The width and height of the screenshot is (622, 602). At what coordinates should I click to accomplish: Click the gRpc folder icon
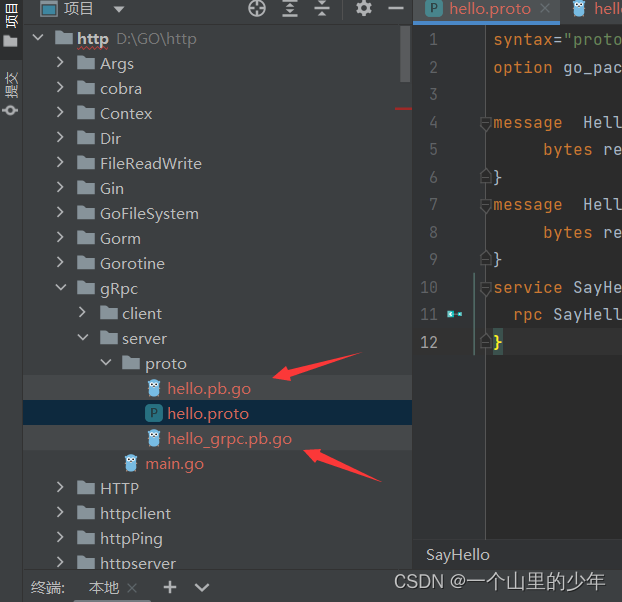[86, 288]
